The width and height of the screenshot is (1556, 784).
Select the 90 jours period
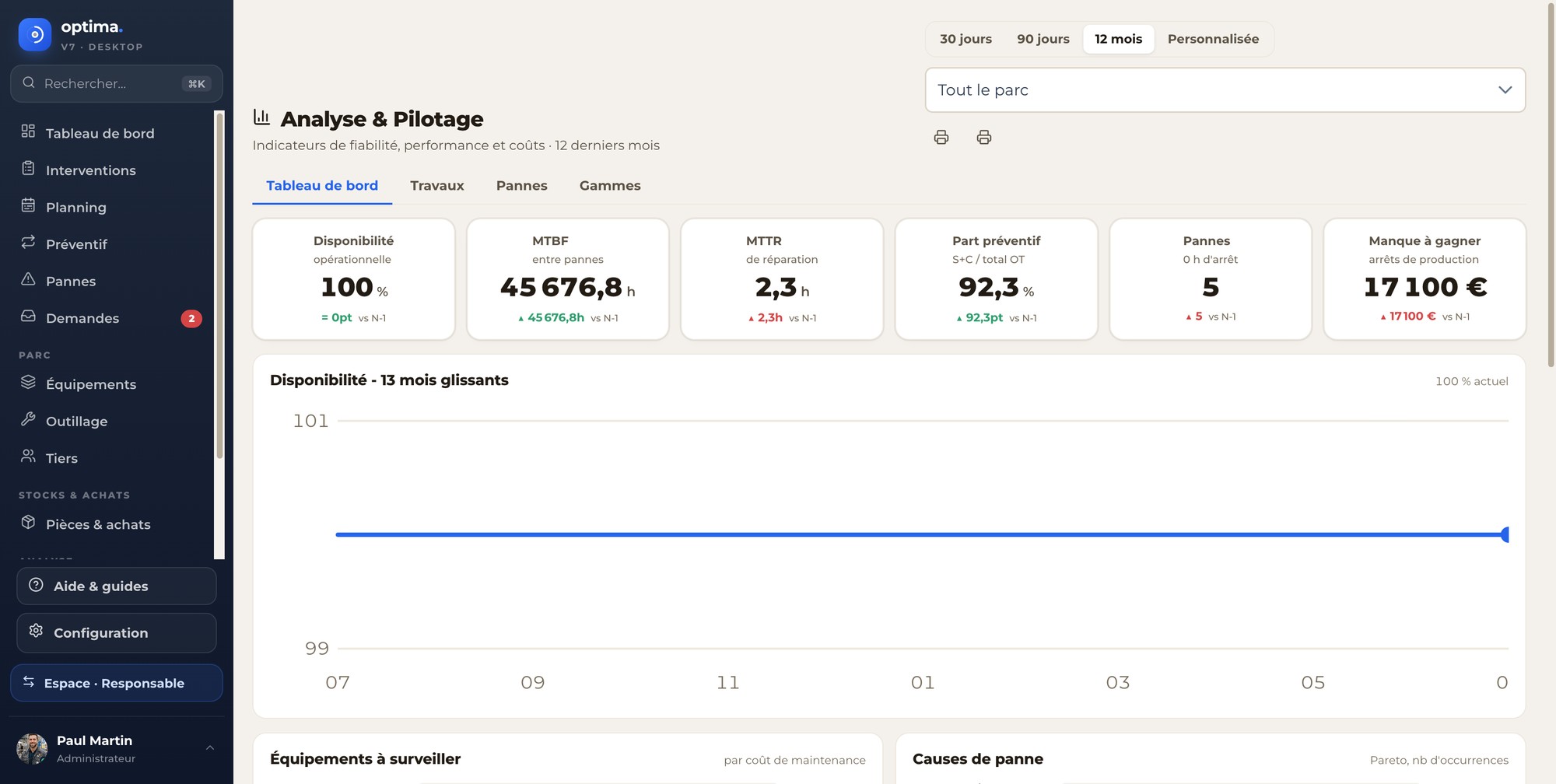[1043, 39]
